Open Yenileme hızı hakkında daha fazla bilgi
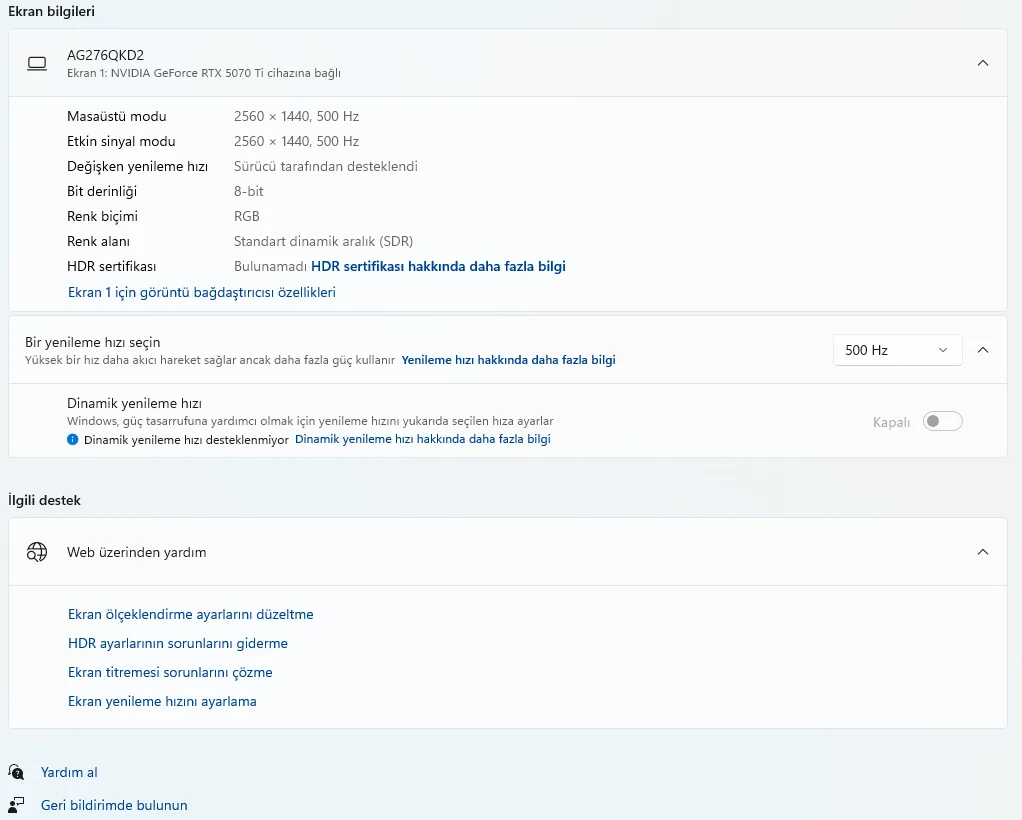1022x820 pixels. (x=508, y=360)
